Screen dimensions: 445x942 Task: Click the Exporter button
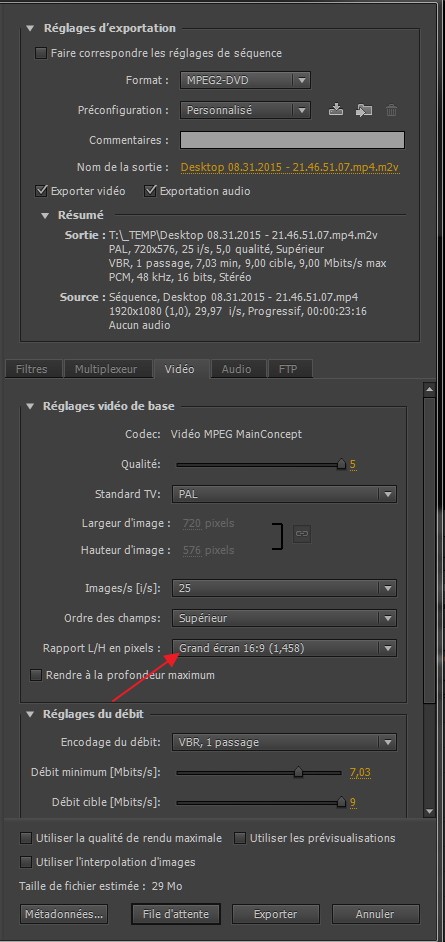coord(276,914)
